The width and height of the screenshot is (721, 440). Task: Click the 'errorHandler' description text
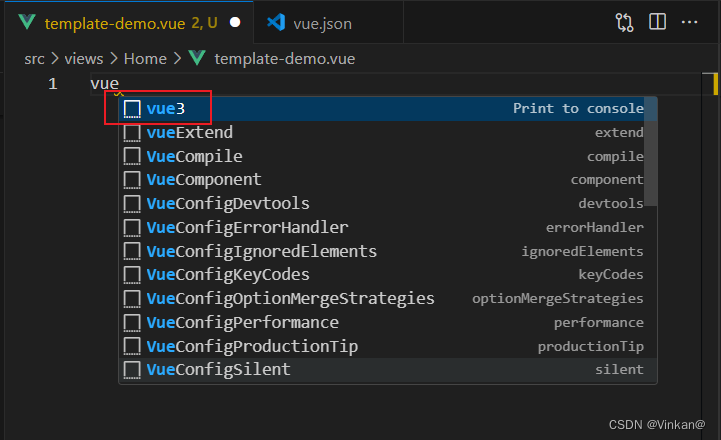[x=595, y=227]
